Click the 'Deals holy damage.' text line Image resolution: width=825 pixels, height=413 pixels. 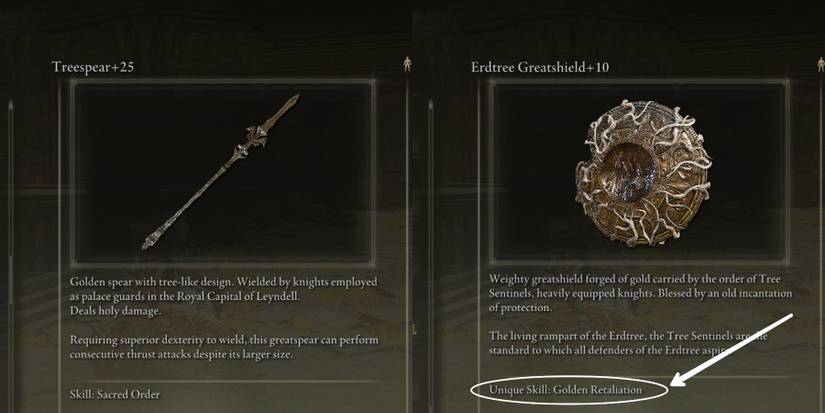click(x=115, y=311)
